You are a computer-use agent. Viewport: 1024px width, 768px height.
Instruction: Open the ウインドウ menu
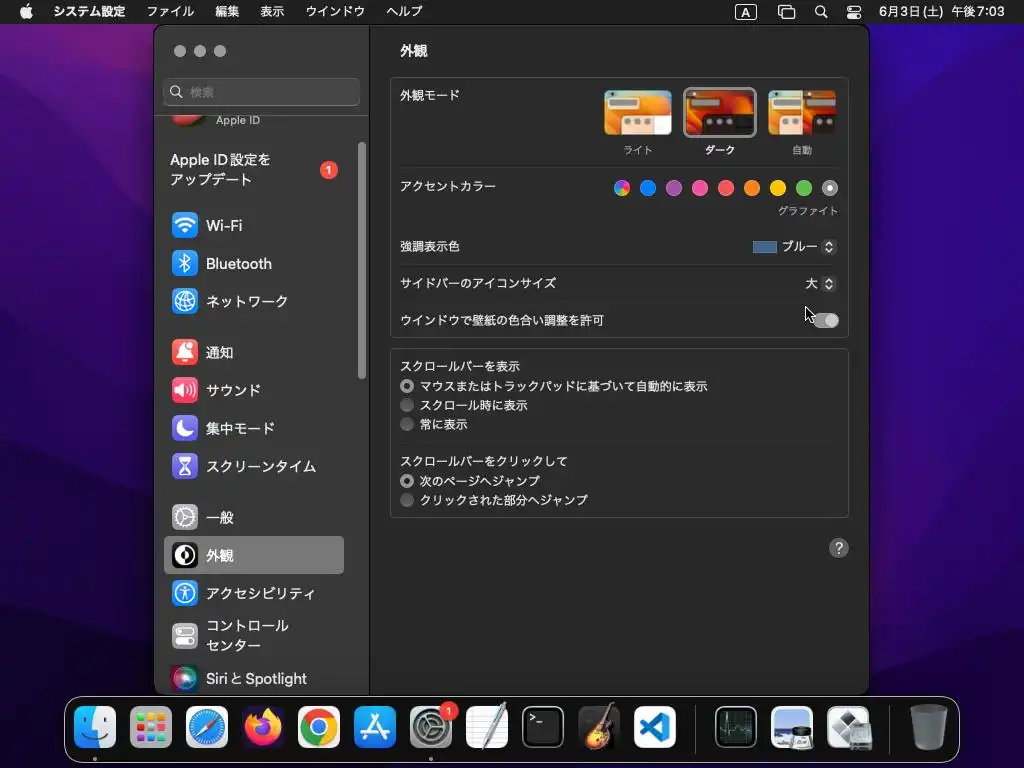[x=334, y=12]
